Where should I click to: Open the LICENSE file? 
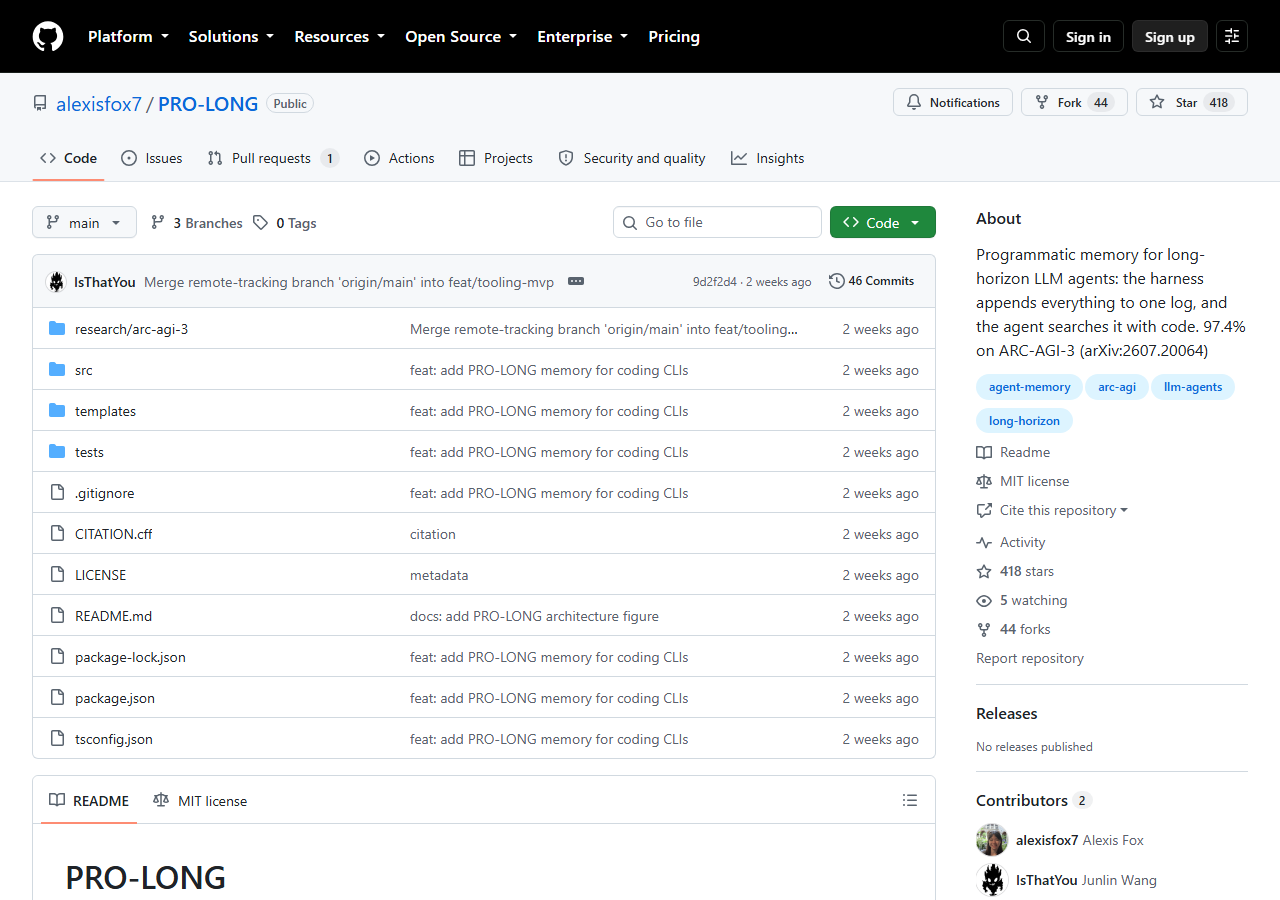100,575
